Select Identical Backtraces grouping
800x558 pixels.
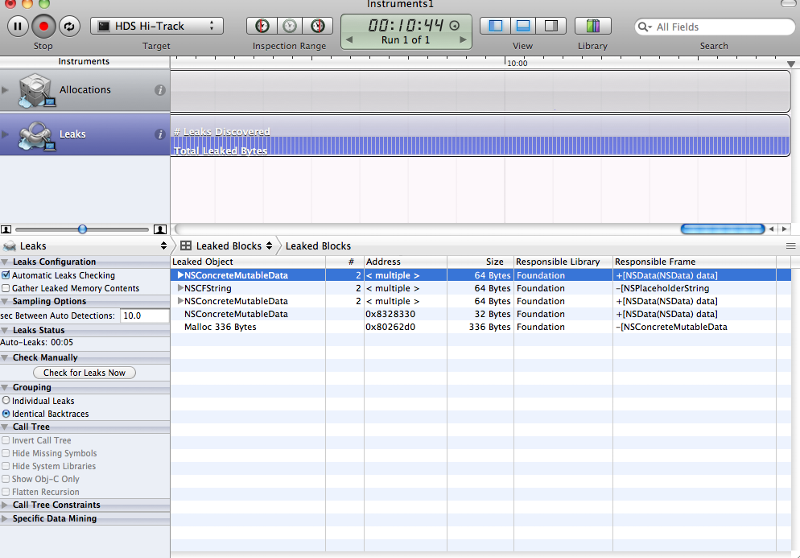(x=6, y=414)
